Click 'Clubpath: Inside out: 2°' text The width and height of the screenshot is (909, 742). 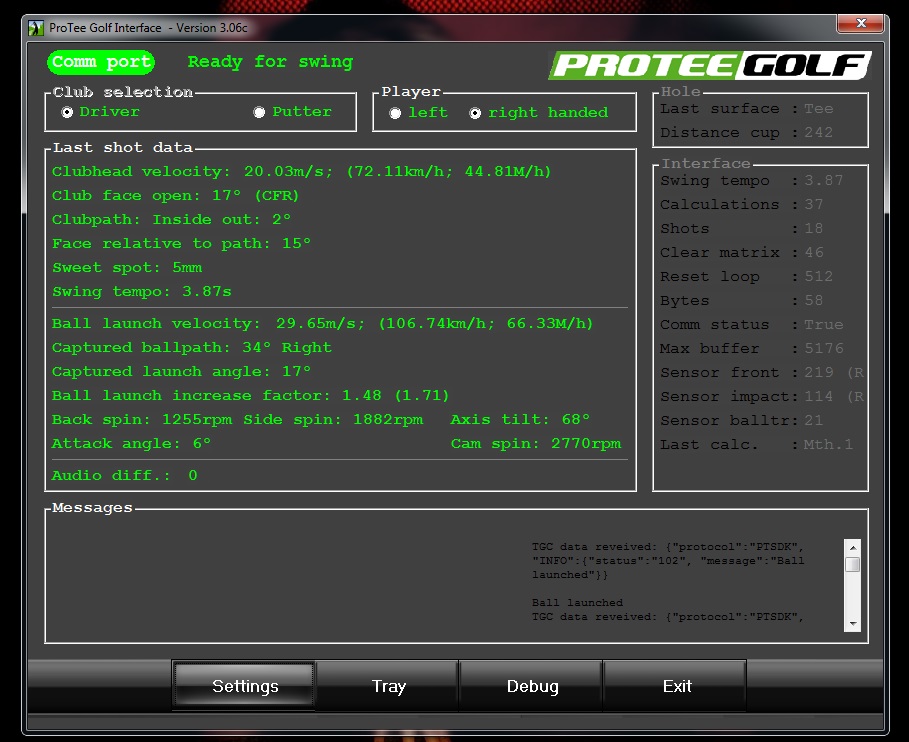click(172, 220)
